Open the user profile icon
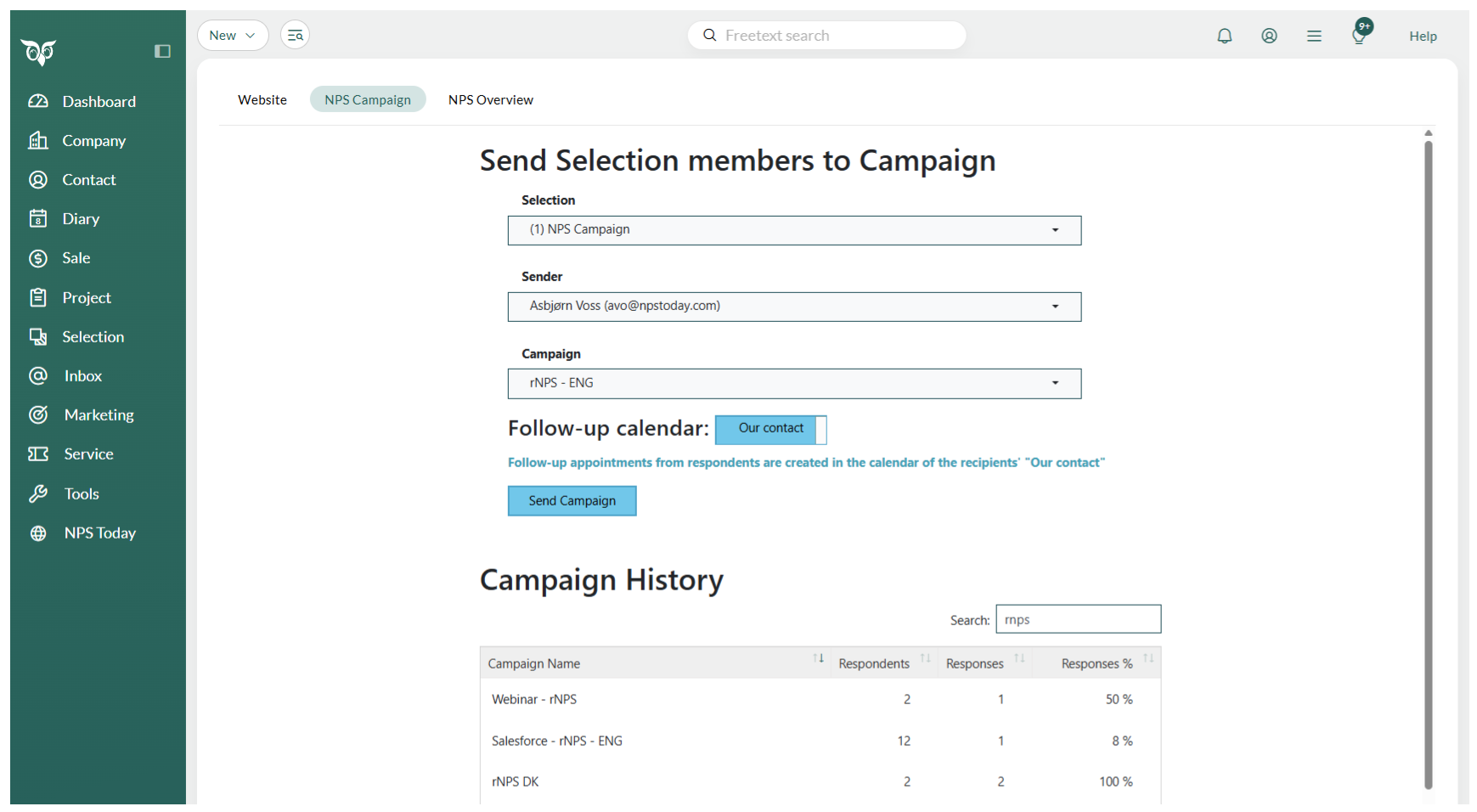The width and height of the screenshot is (1477, 812). (x=1269, y=36)
